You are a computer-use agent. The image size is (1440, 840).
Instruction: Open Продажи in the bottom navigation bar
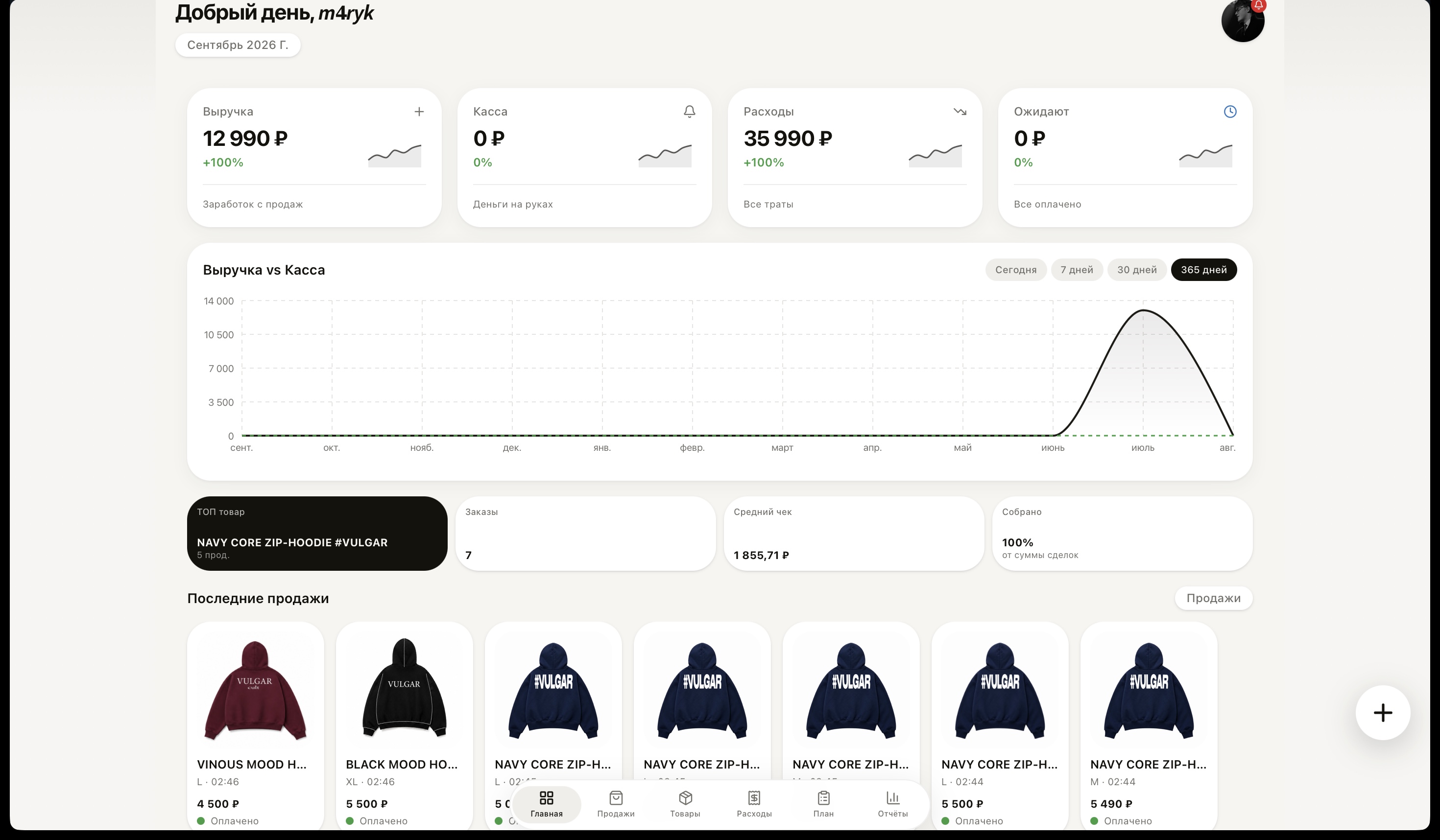[x=615, y=804]
